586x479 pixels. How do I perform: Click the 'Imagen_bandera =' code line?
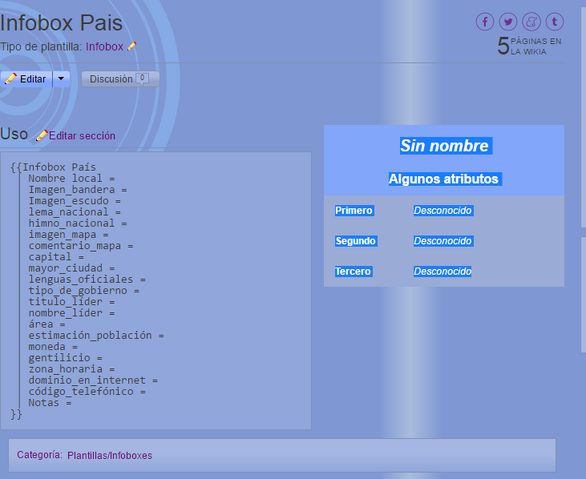click(x=78, y=189)
